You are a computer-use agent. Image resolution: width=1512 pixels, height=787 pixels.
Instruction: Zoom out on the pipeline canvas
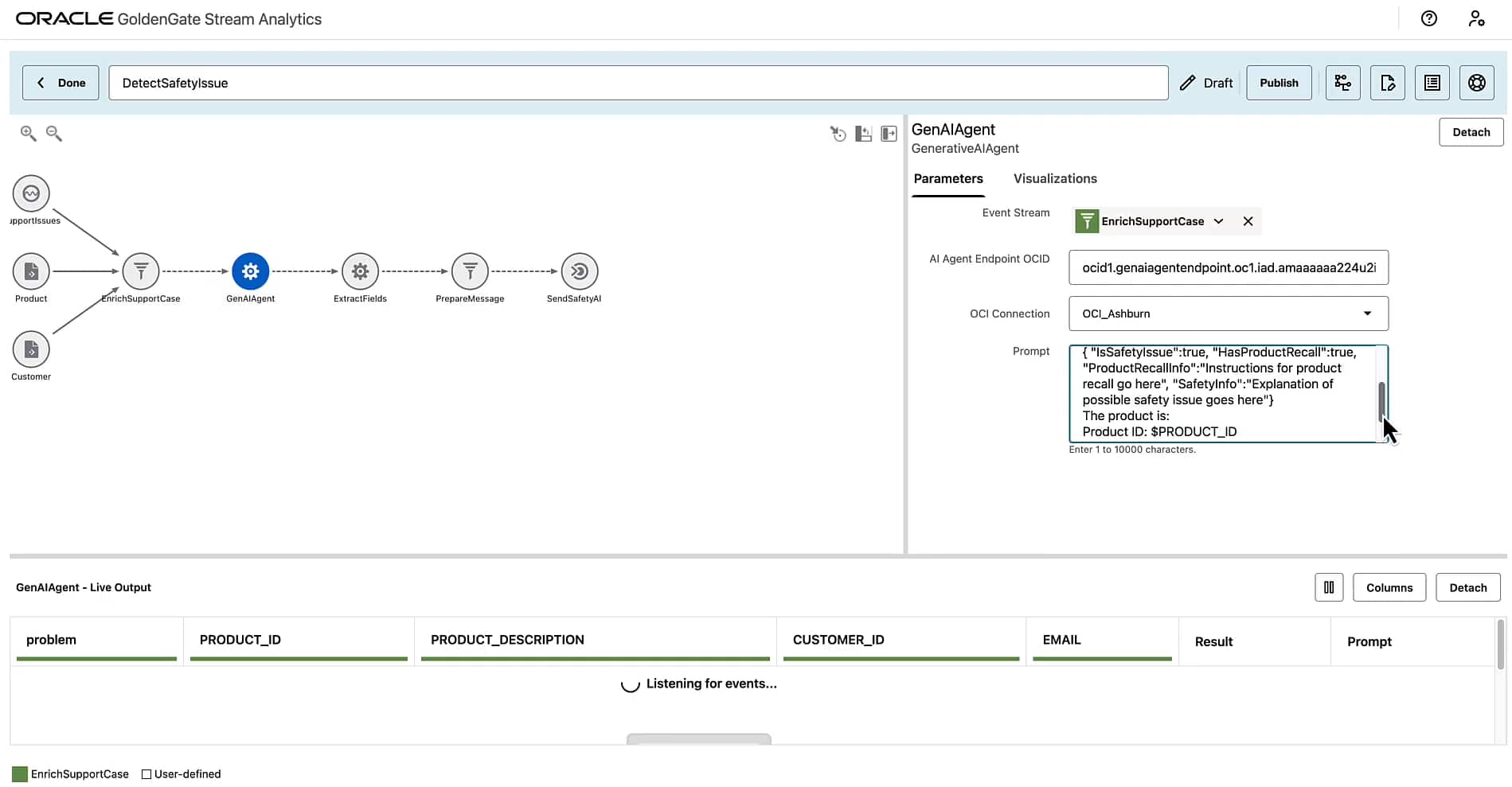tap(53, 133)
